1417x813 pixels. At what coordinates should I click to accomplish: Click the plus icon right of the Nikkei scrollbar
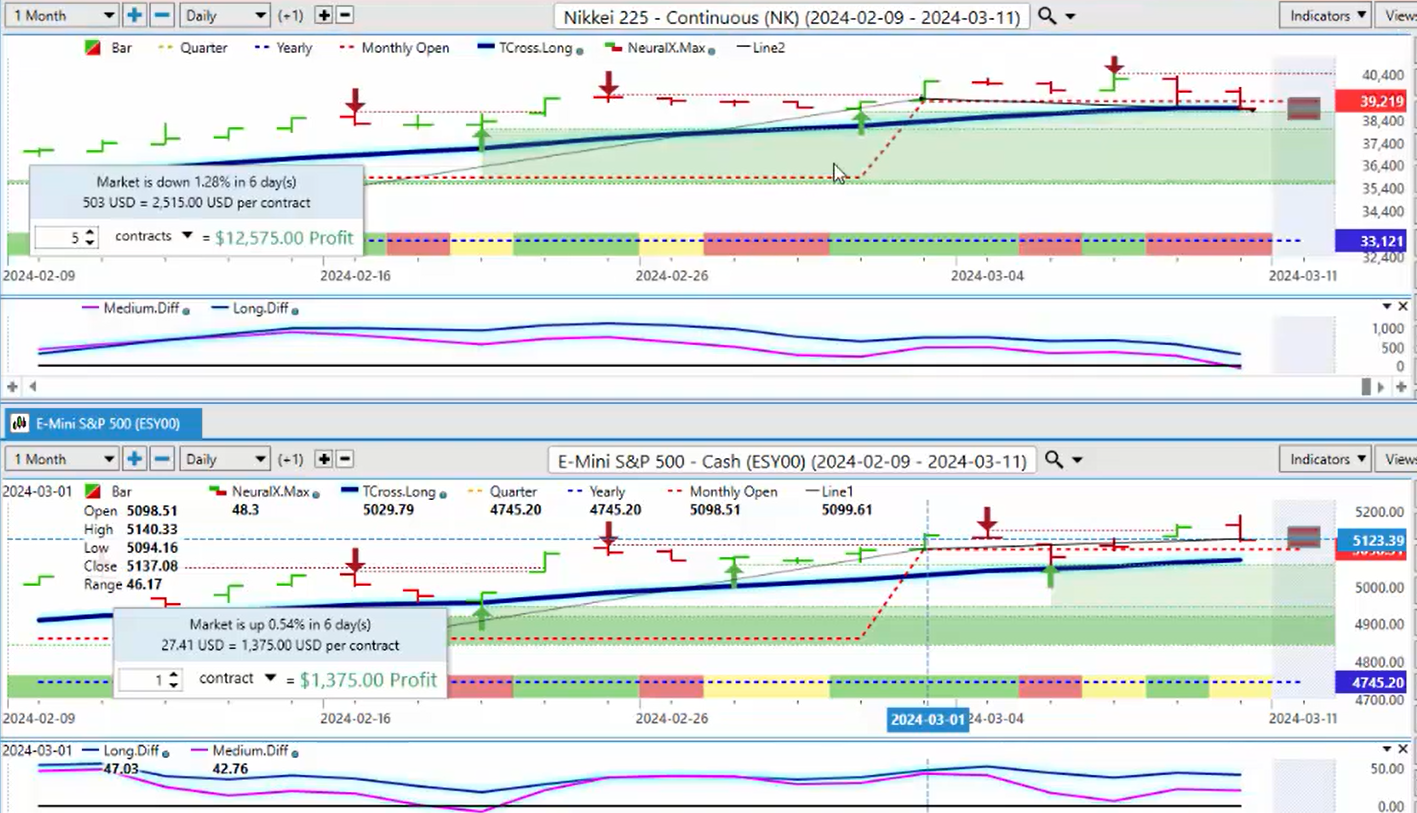coord(1402,386)
